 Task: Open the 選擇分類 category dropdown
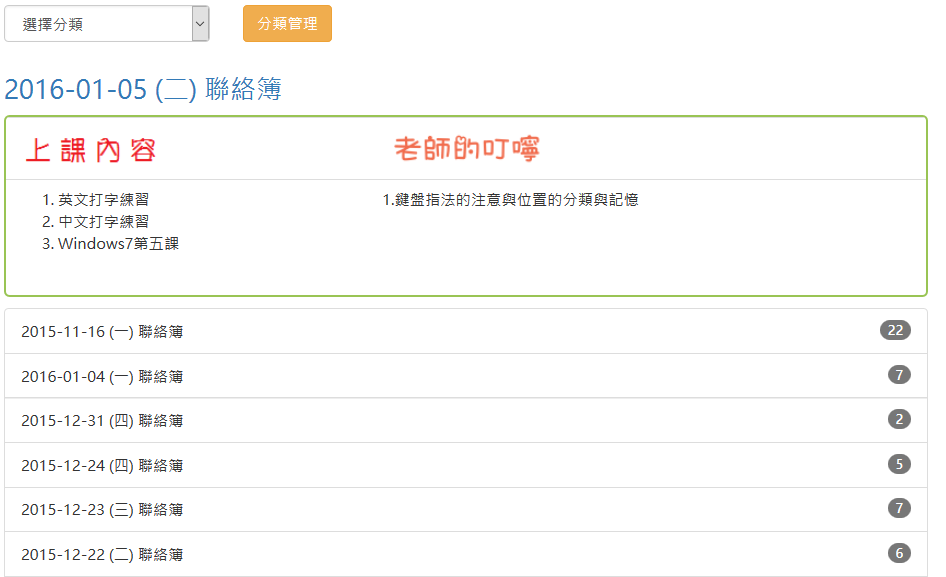point(106,24)
